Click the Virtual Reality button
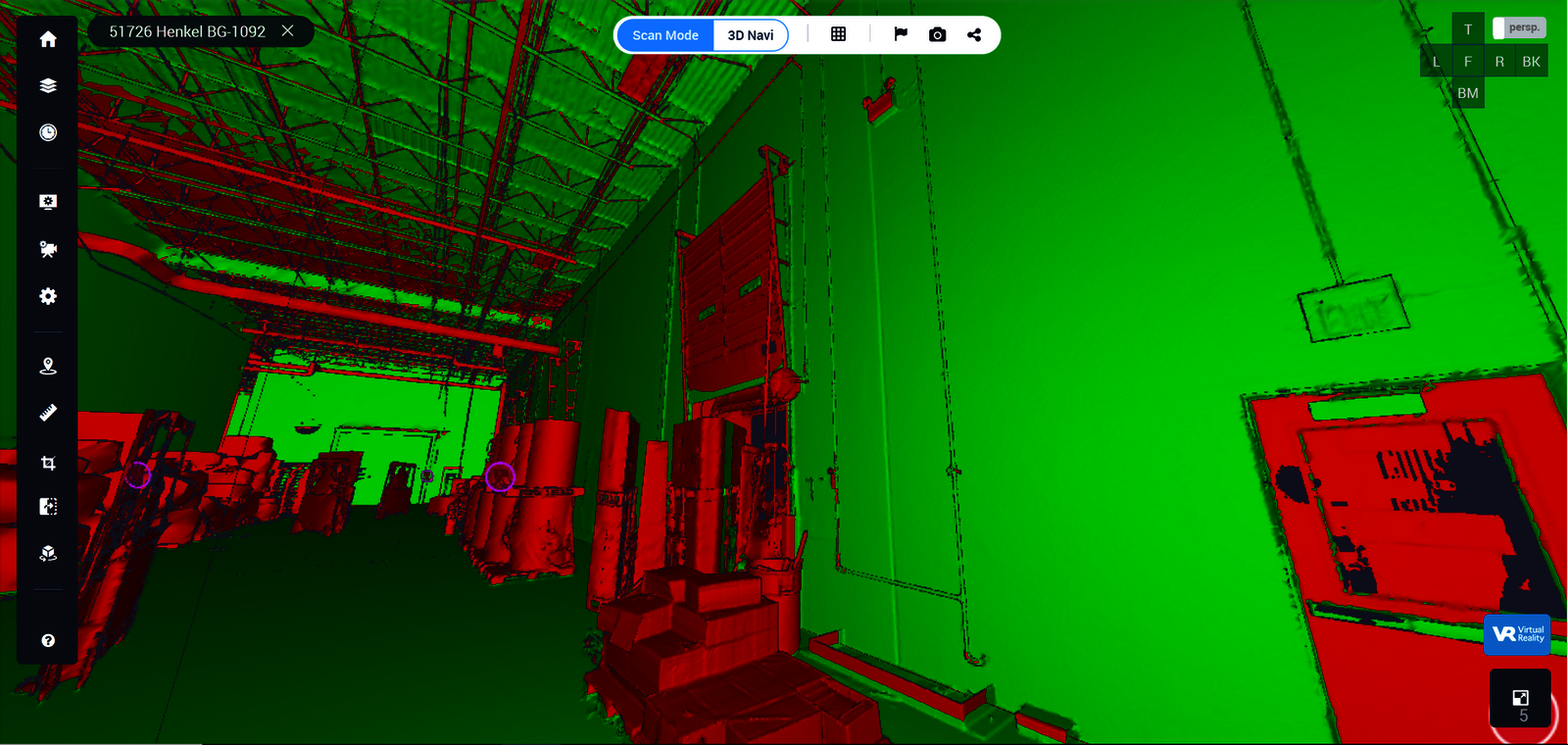This screenshot has height=745, width=1568. click(1517, 634)
